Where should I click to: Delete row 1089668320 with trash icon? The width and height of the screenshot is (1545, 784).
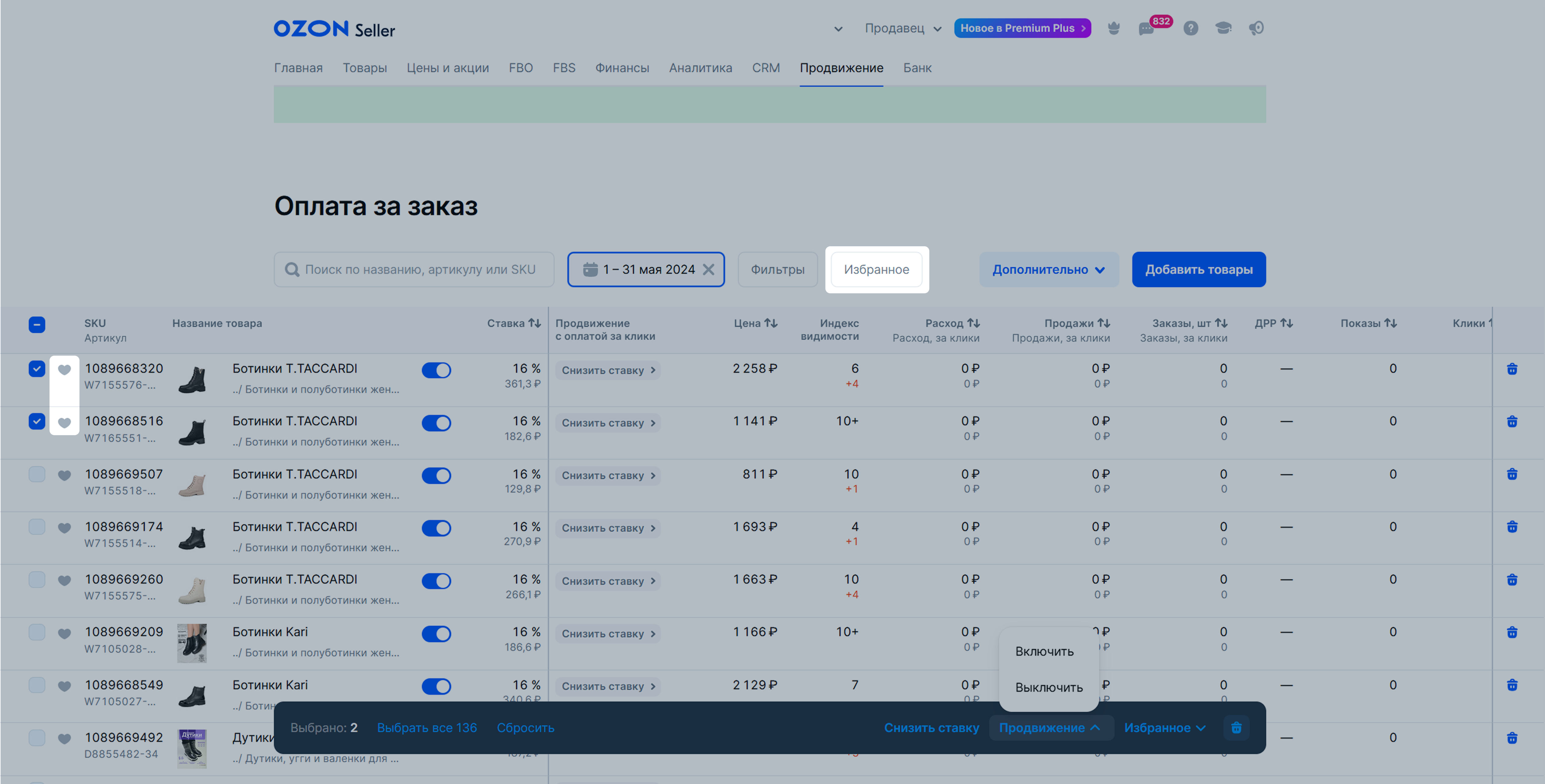pos(1512,369)
